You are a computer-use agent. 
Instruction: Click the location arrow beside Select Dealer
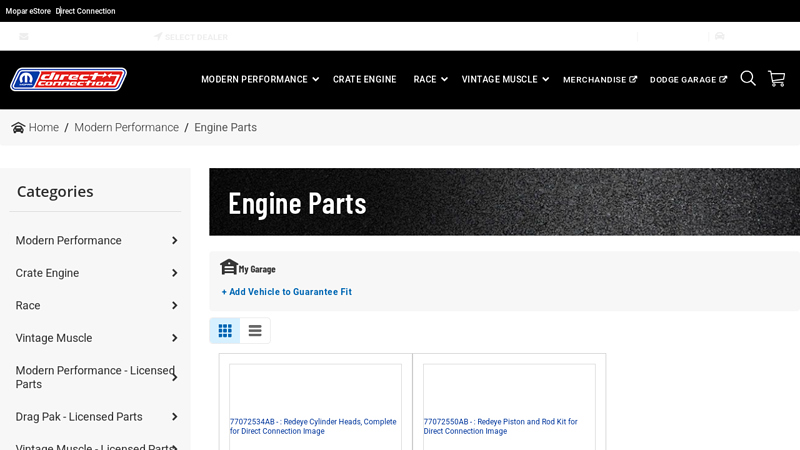[158, 36]
